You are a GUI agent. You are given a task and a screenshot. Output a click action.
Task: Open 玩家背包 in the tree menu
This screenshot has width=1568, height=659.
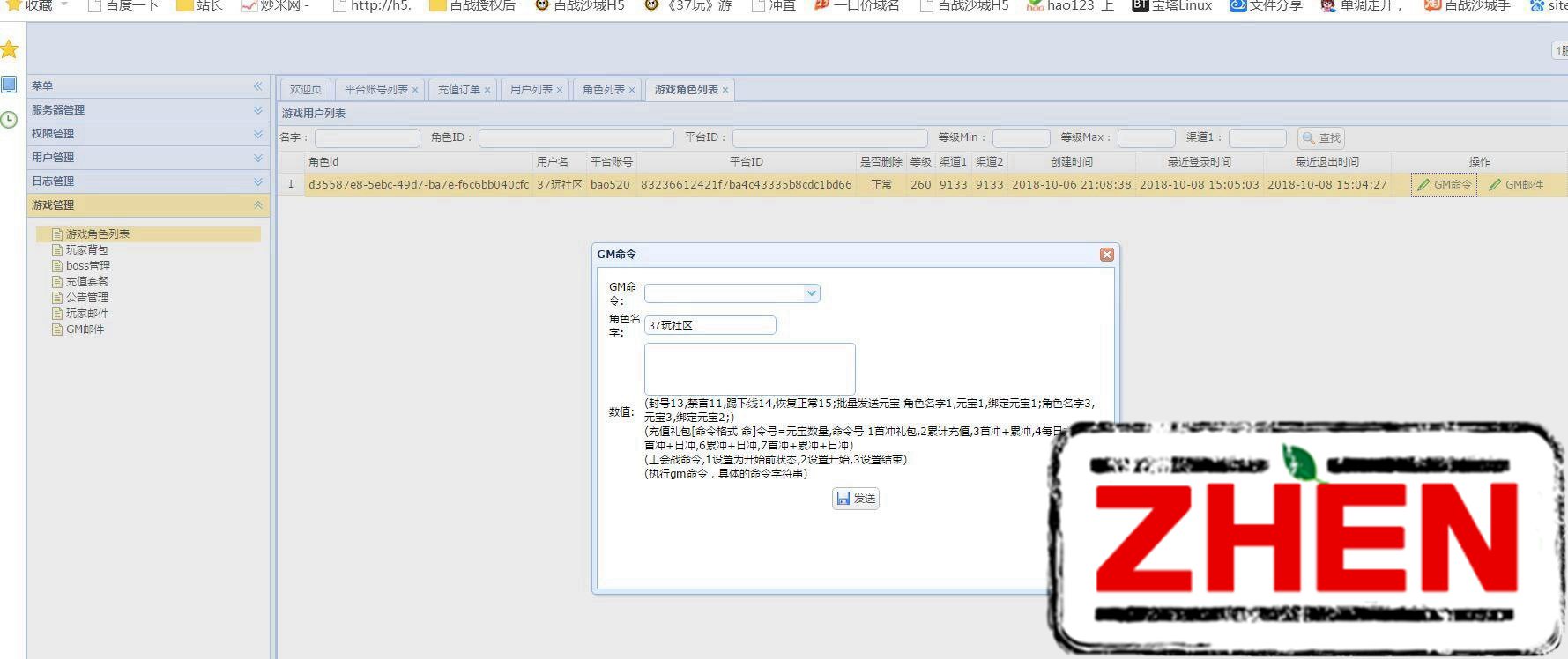86,250
